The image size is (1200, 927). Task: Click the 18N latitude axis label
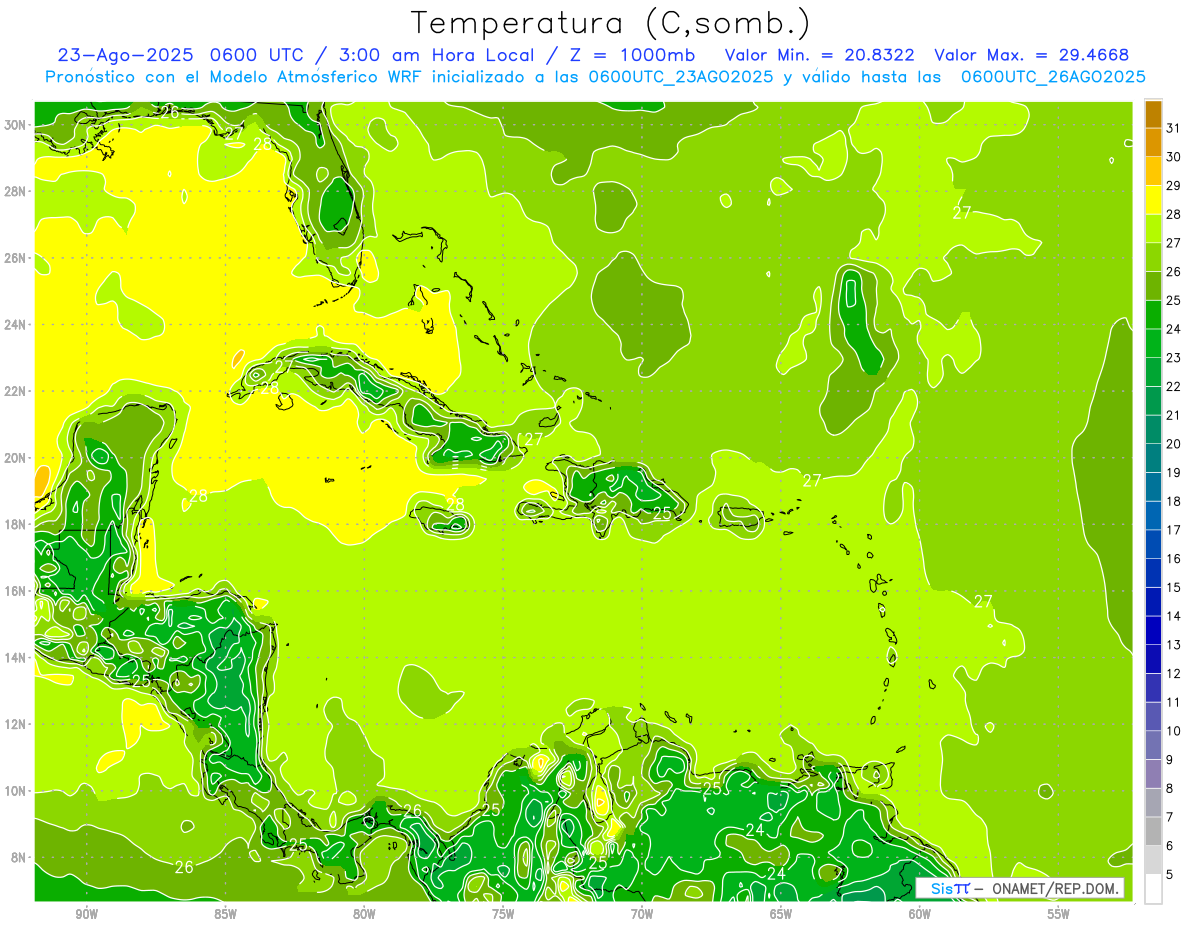pos(16,524)
